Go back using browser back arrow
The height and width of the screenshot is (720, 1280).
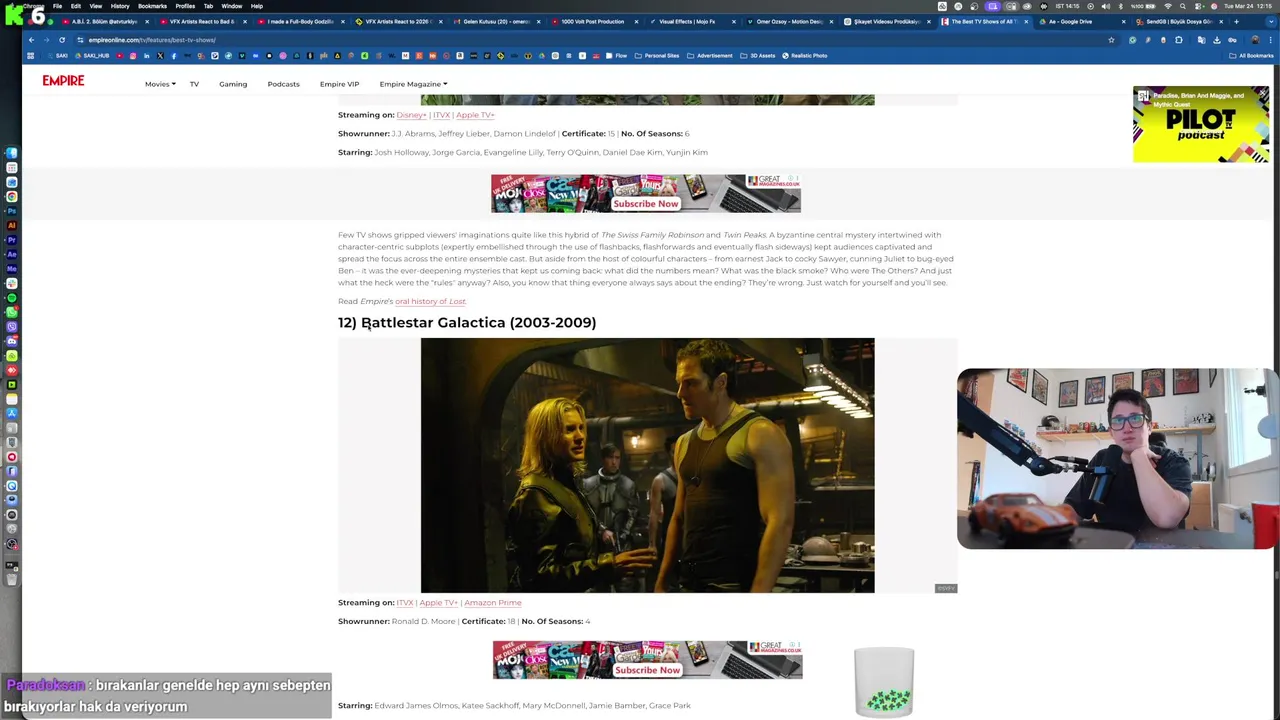coord(31,40)
